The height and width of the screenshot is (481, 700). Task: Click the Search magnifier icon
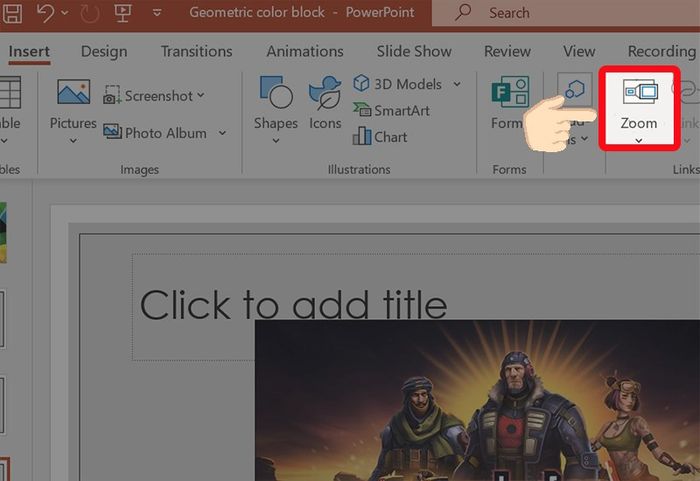[463, 12]
